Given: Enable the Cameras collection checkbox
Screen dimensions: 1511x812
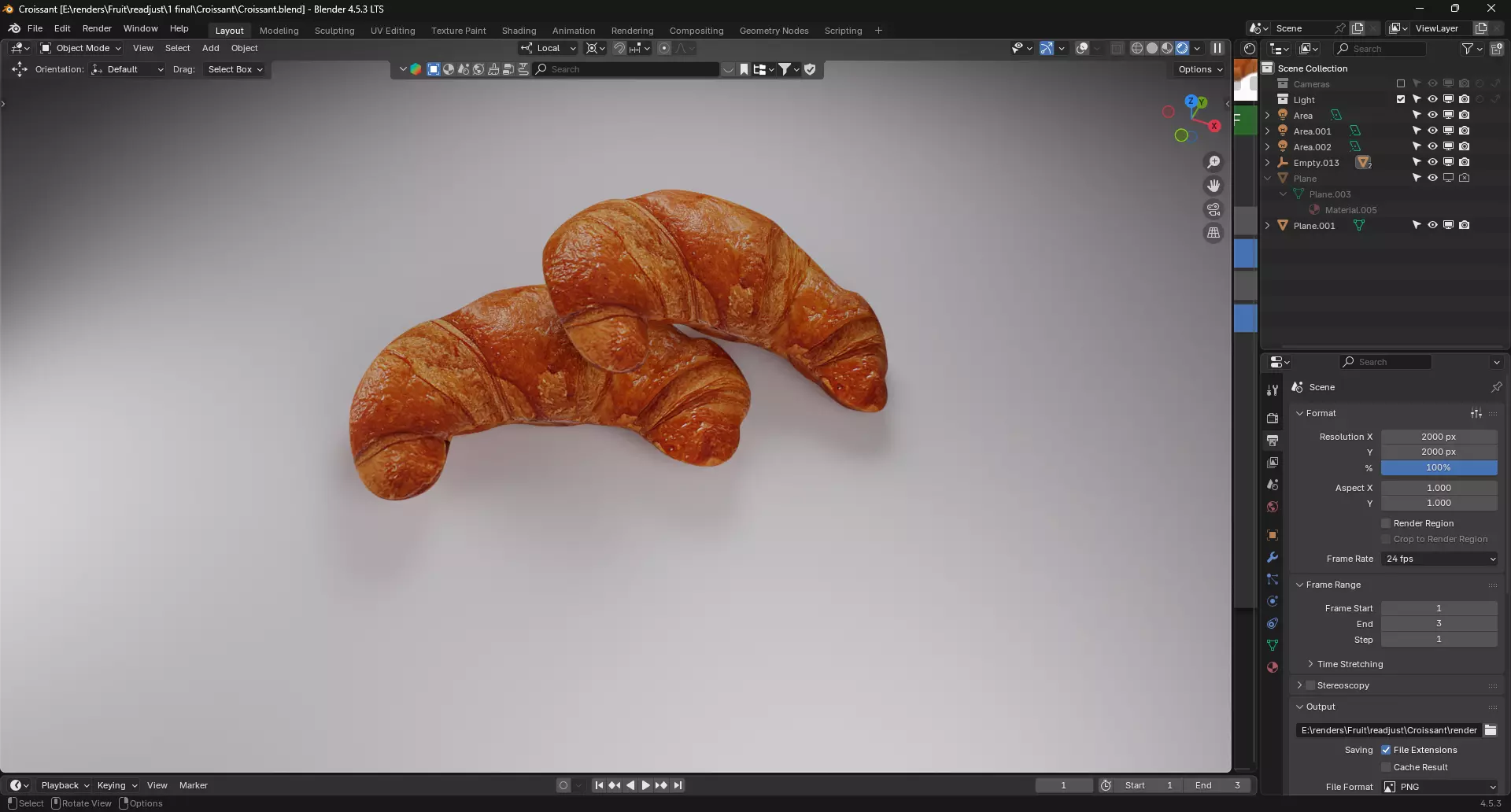Looking at the screenshot, I should pos(1401,83).
